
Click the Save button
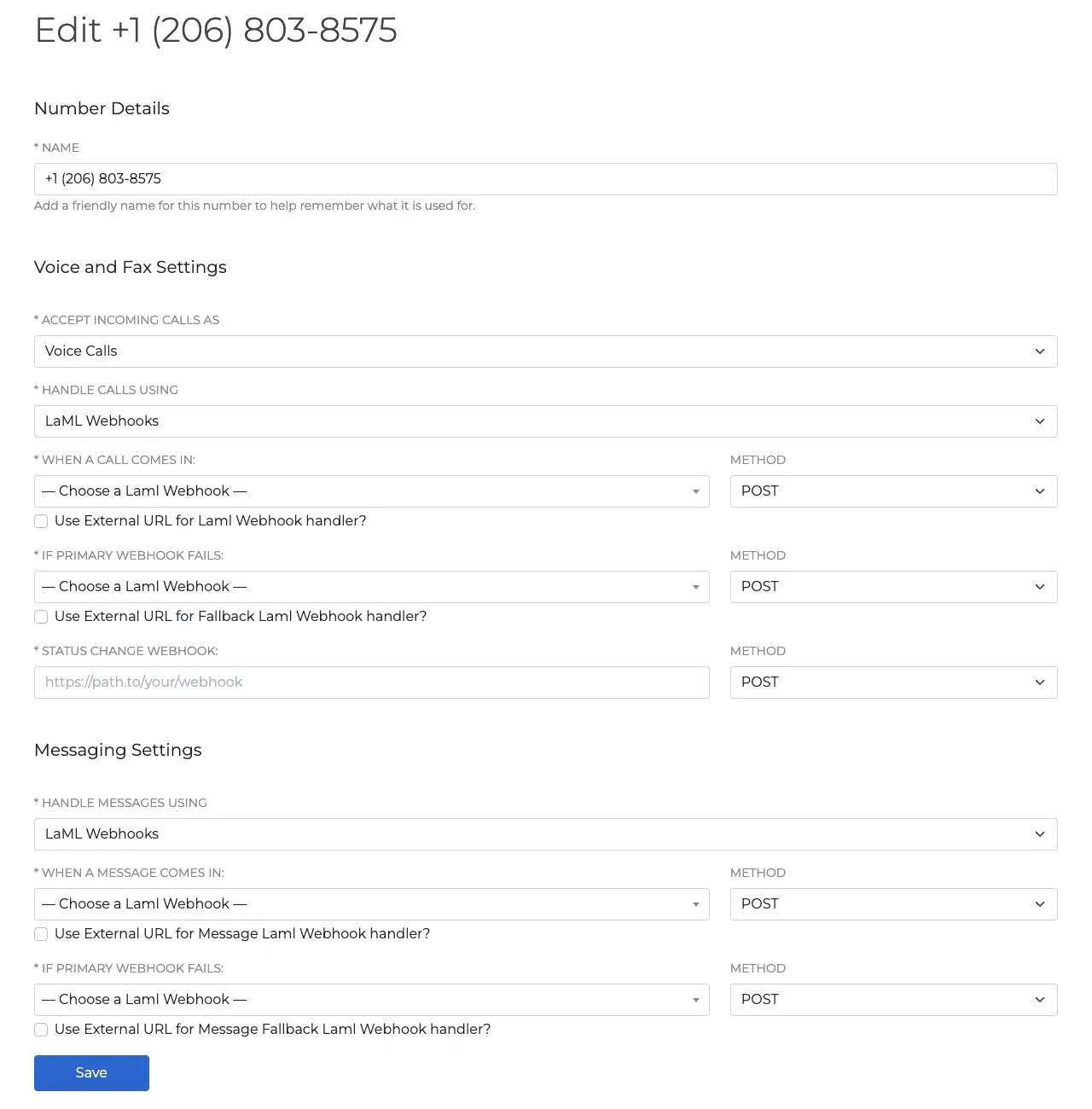pos(91,1072)
